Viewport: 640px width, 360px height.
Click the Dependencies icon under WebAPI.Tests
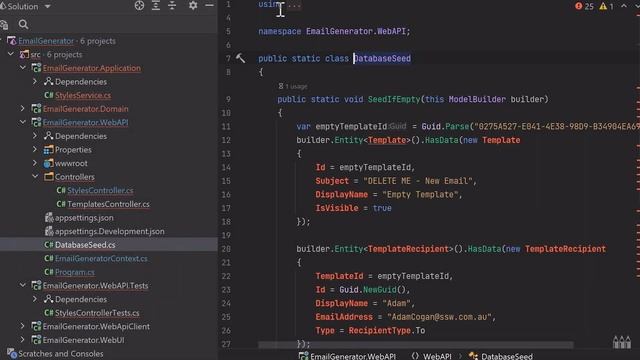point(49,299)
